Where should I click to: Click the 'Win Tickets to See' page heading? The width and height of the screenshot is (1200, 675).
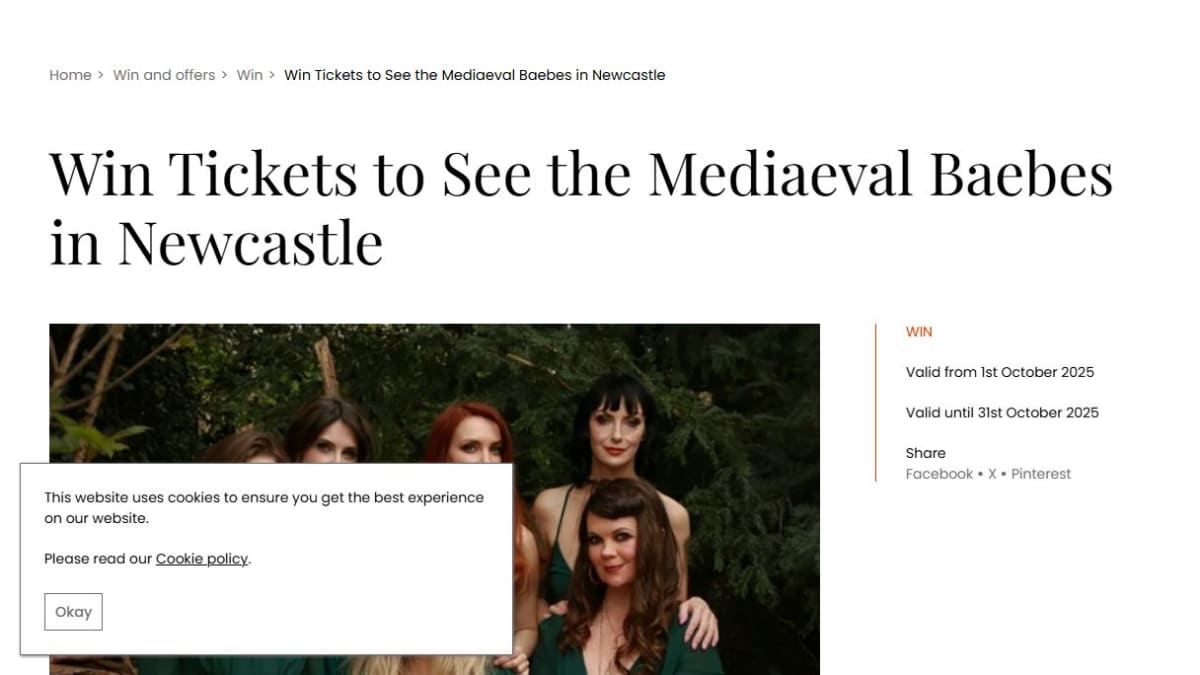pyautogui.click(x=581, y=207)
